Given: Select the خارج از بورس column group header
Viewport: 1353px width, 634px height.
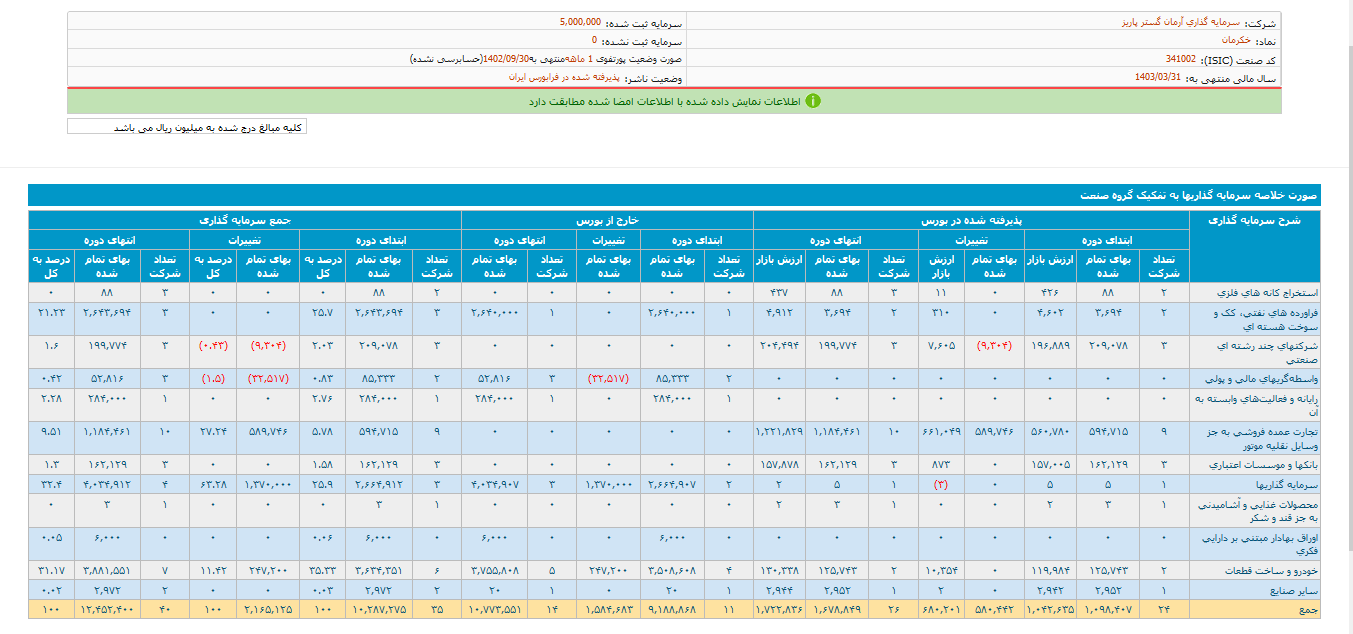Looking at the screenshot, I should (607, 219).
